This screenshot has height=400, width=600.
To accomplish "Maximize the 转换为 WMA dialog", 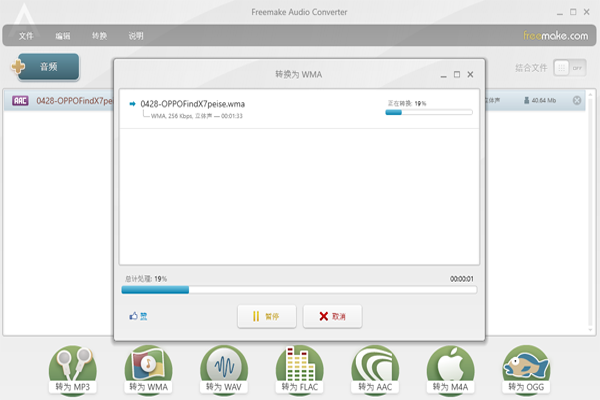I will tap(457, 75).
